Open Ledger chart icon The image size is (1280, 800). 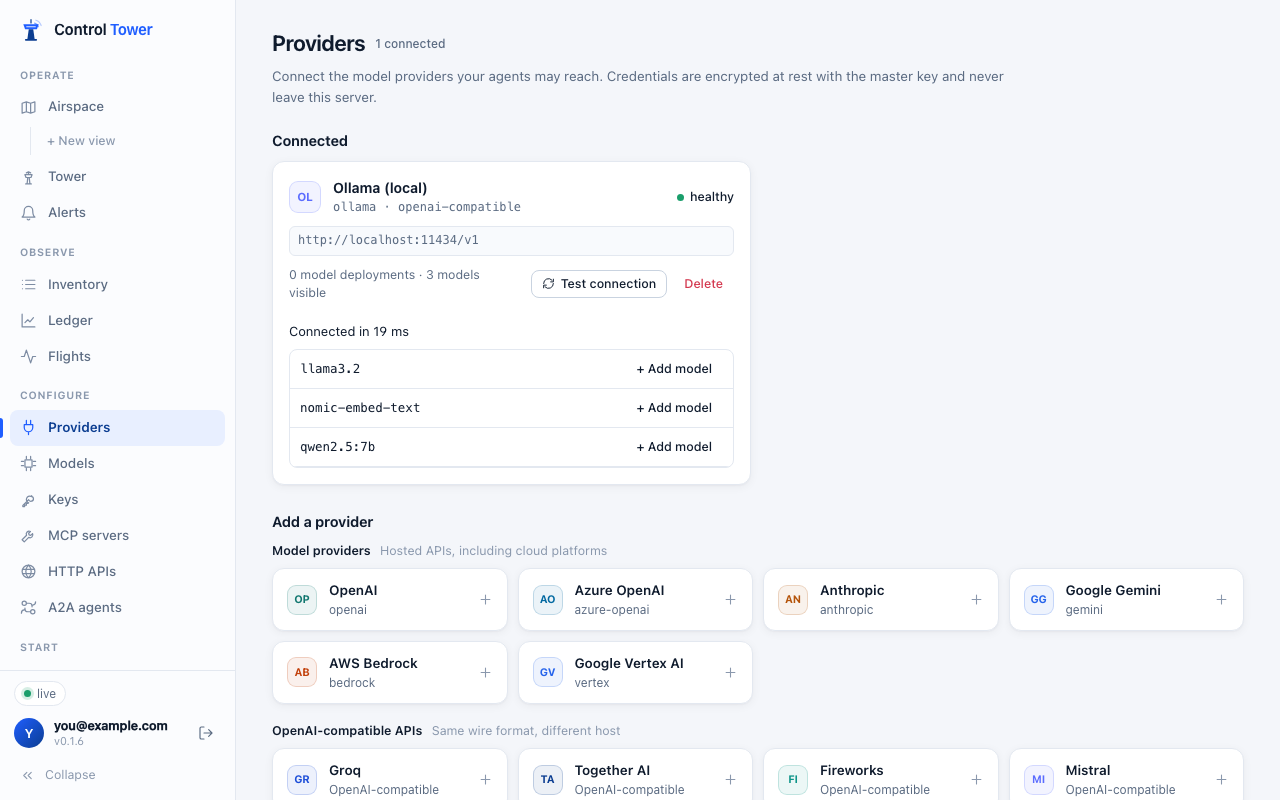(28, 321)
